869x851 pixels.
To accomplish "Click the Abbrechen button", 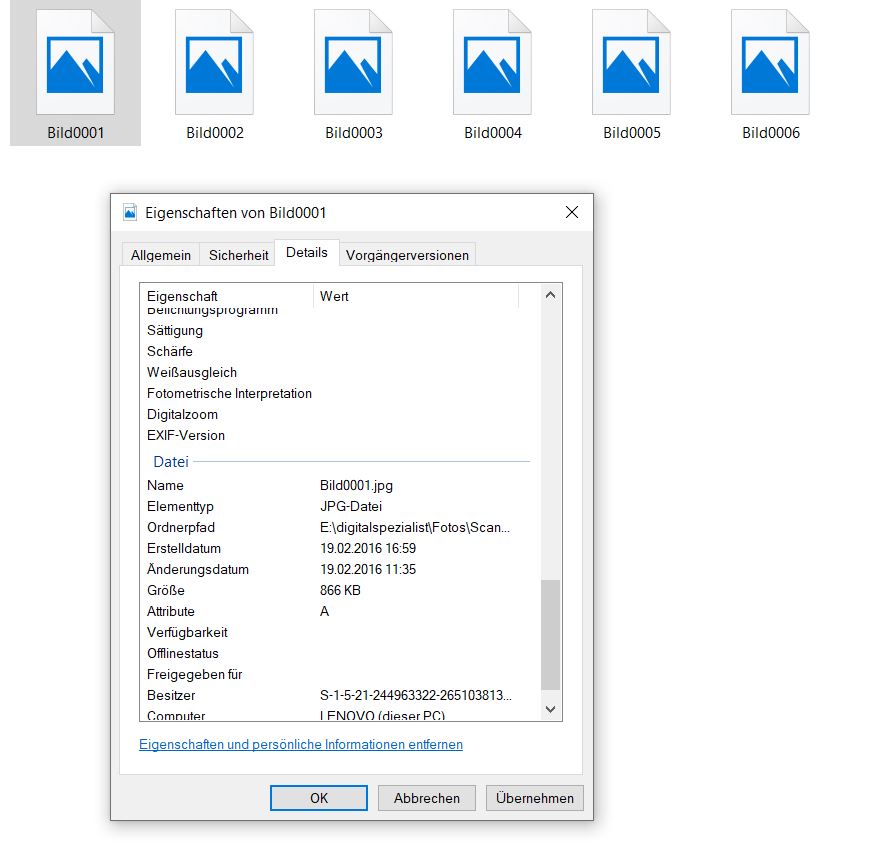I will click(x=427, y=798).
